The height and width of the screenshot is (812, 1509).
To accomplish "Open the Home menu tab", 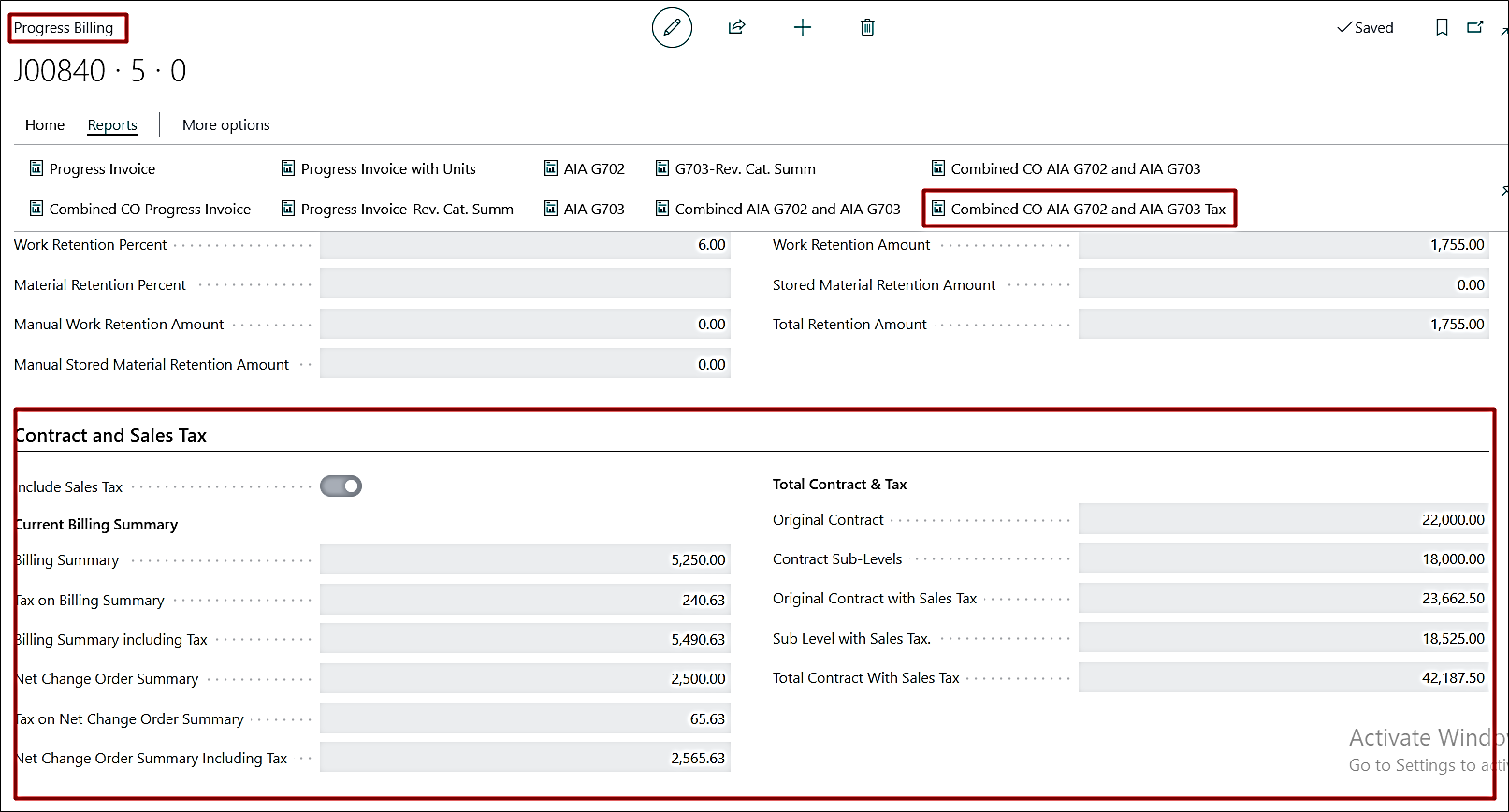I will pyautogui.click(x=45, y=124).
